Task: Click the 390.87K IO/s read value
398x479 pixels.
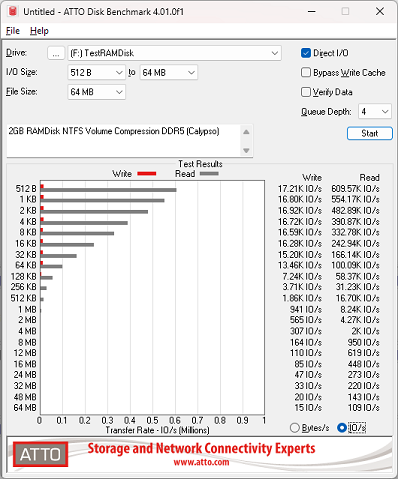Action: click(x=355, y=222)
